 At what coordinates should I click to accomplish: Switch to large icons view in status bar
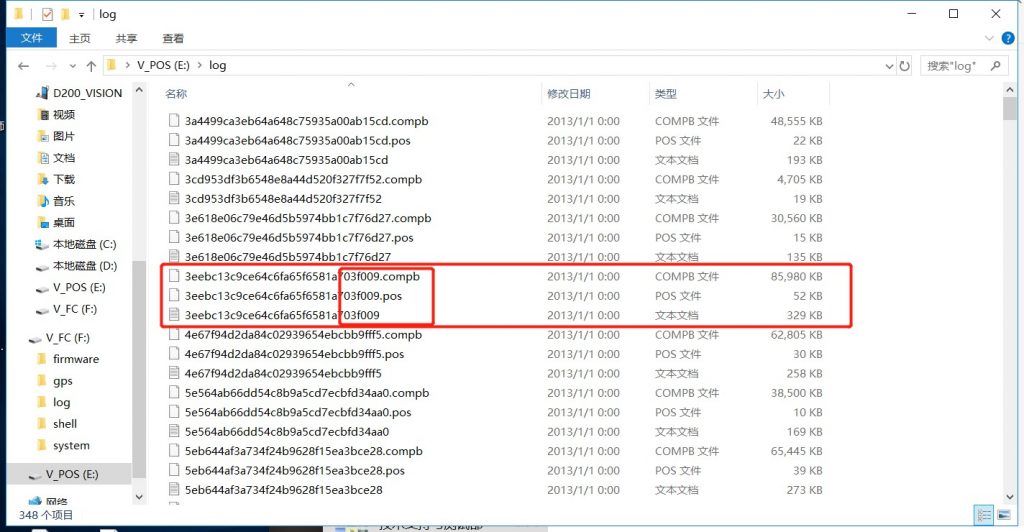point(1003,515)
